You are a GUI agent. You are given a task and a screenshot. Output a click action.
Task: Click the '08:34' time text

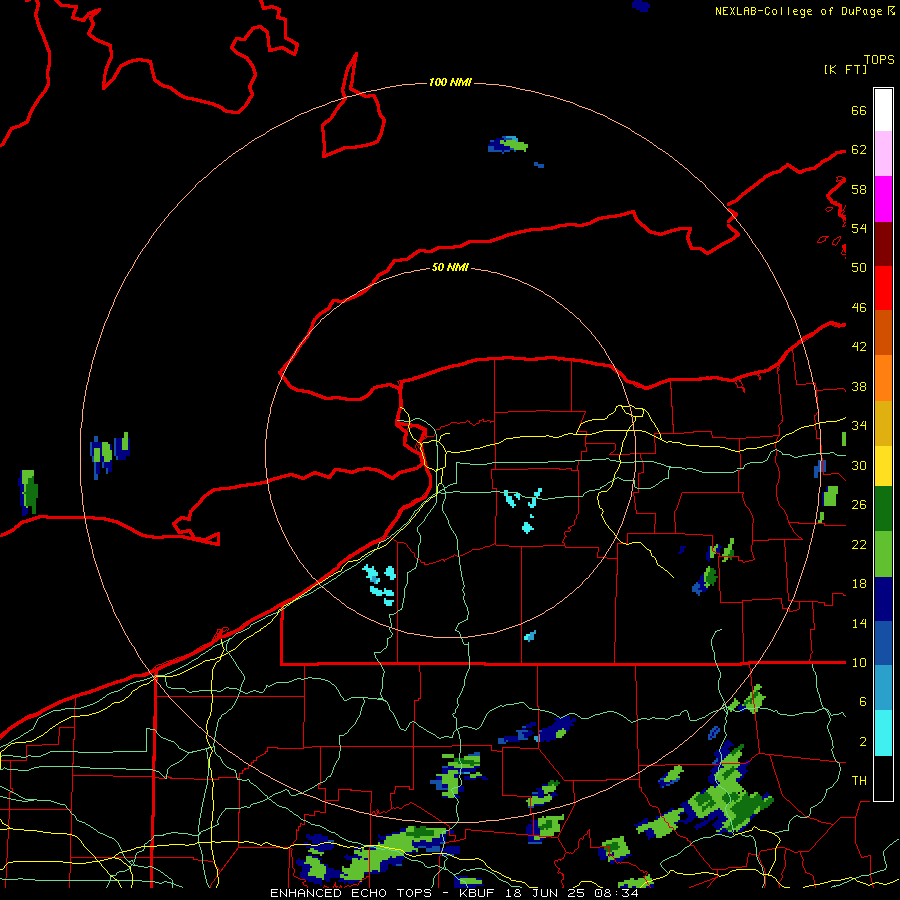[617, 893]
